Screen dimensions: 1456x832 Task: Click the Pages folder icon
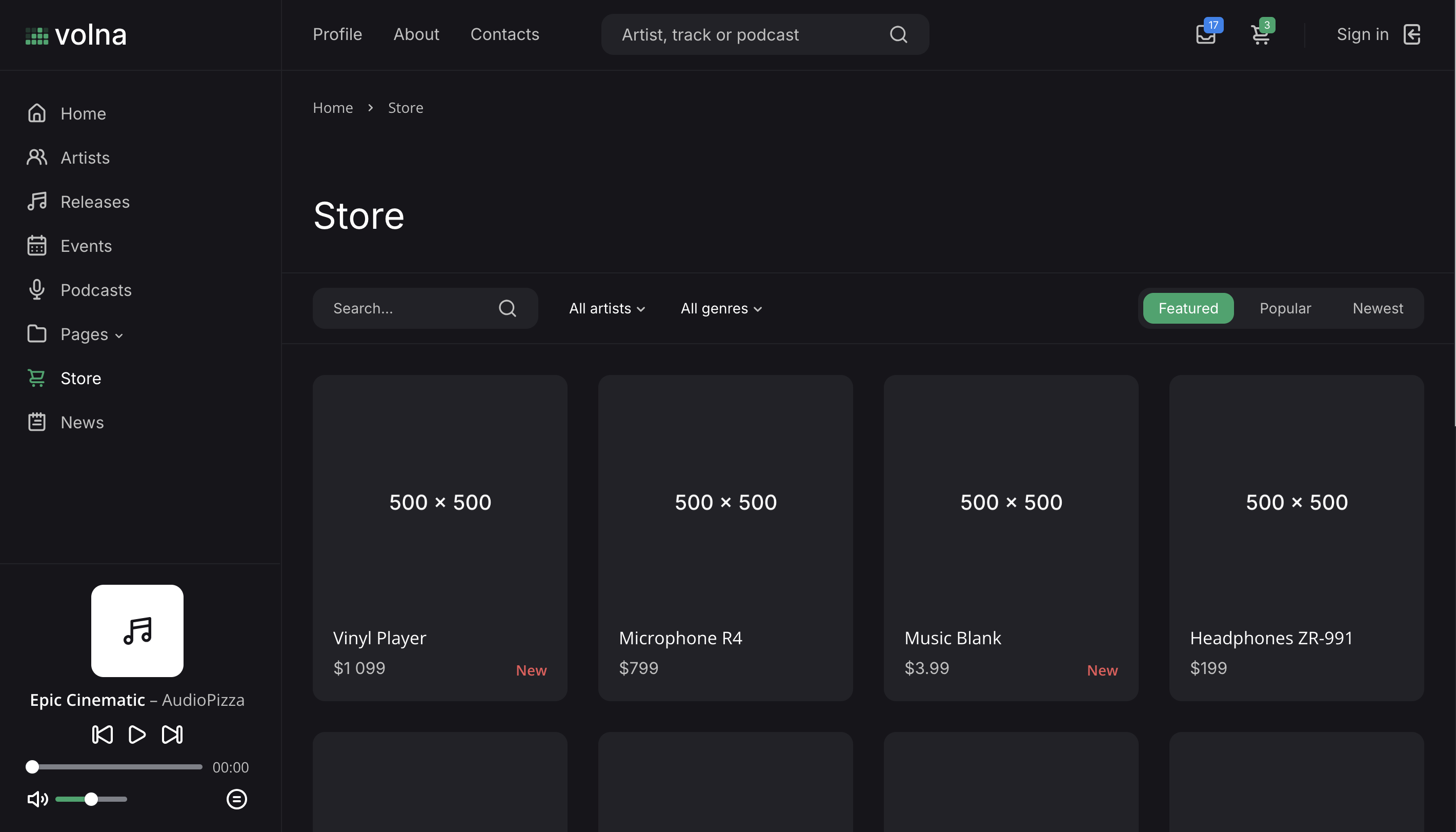tap(36, 333)
